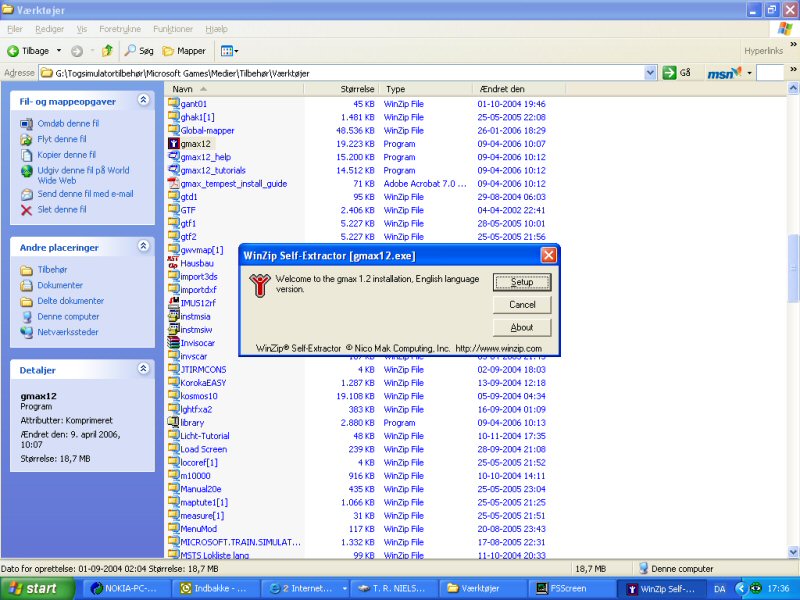Open the Hjælp menu
The width and height of the screenshot is (800, 600).
click(216, 29)
